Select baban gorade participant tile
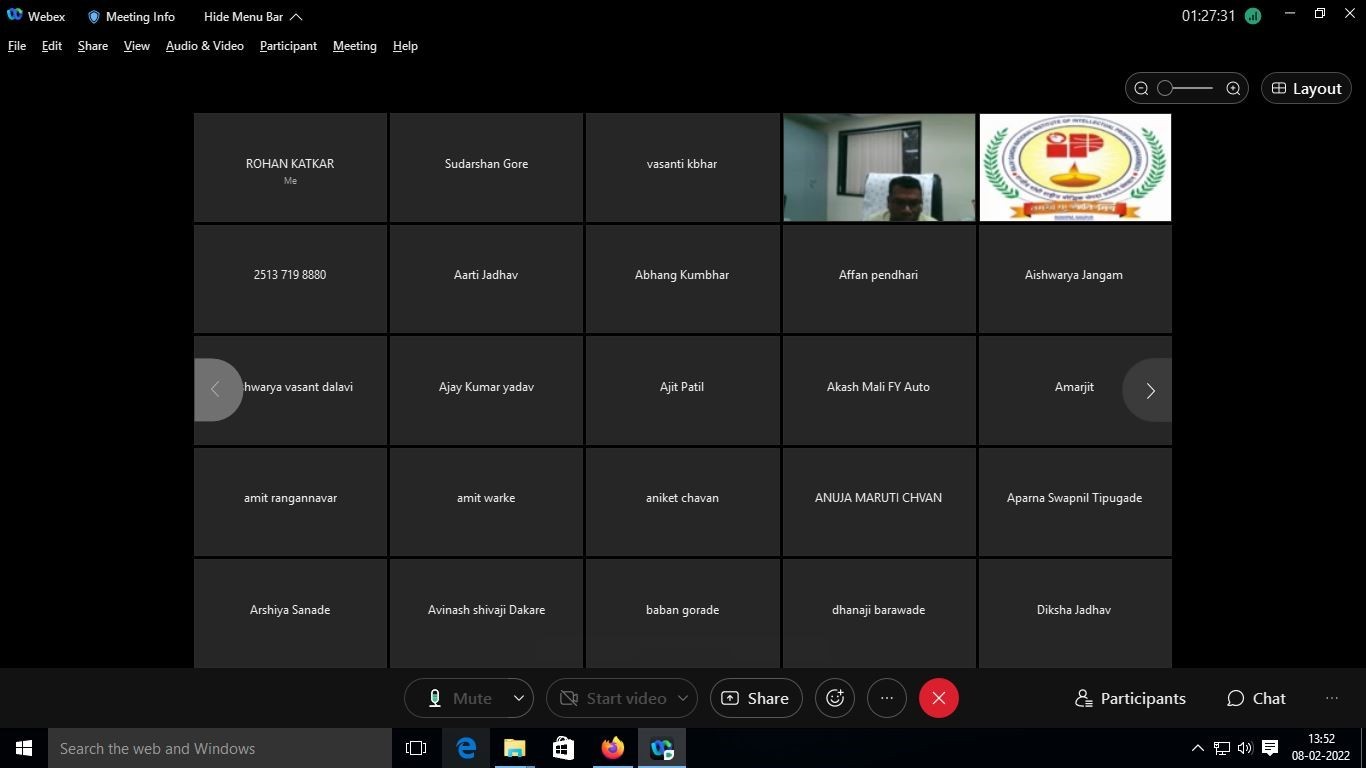The image size is (1366, 768). pos(682,613)
